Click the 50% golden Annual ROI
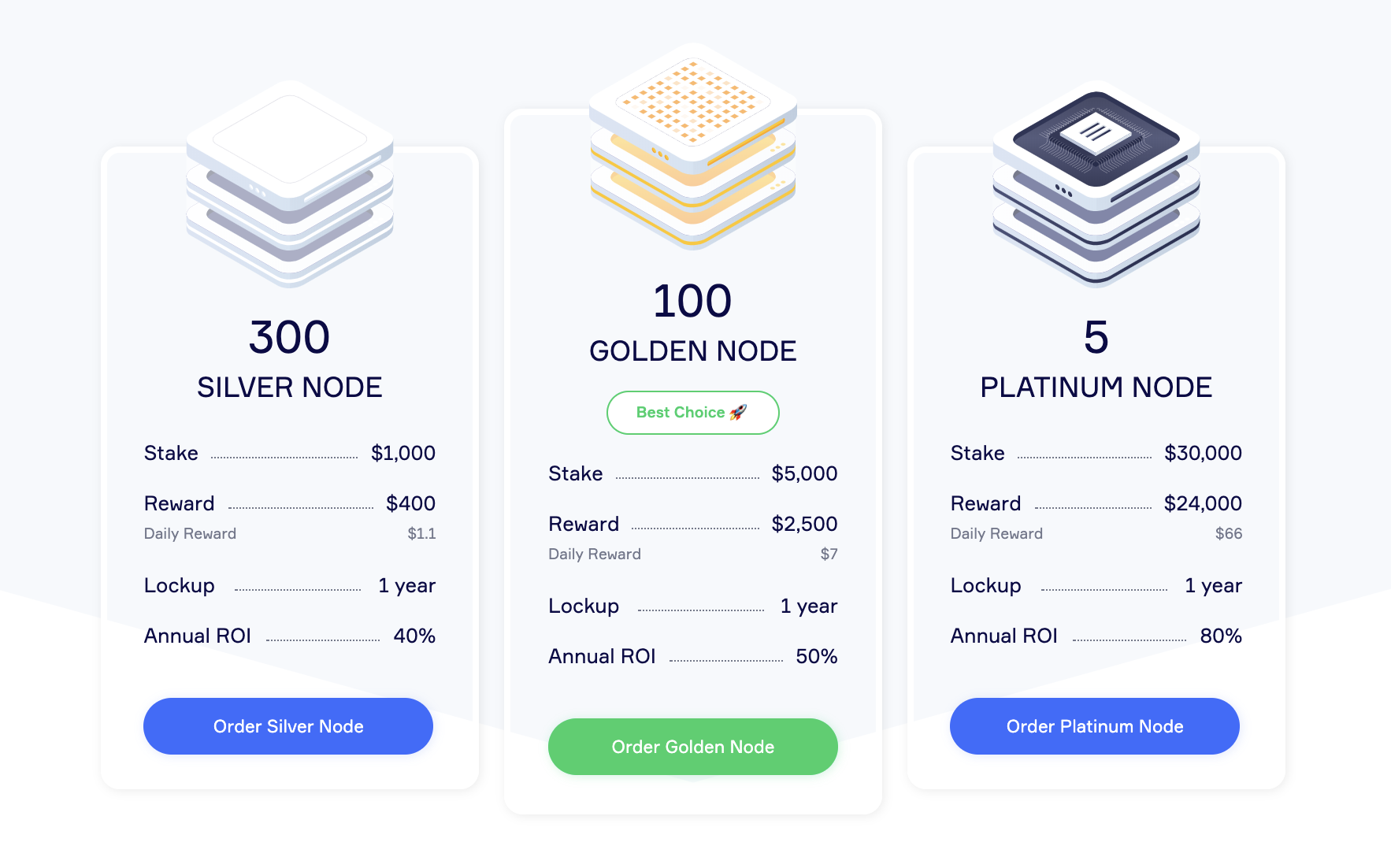The width and height of the screenshot is (1391, 868). pyautogui.click(x=817, y=657)
